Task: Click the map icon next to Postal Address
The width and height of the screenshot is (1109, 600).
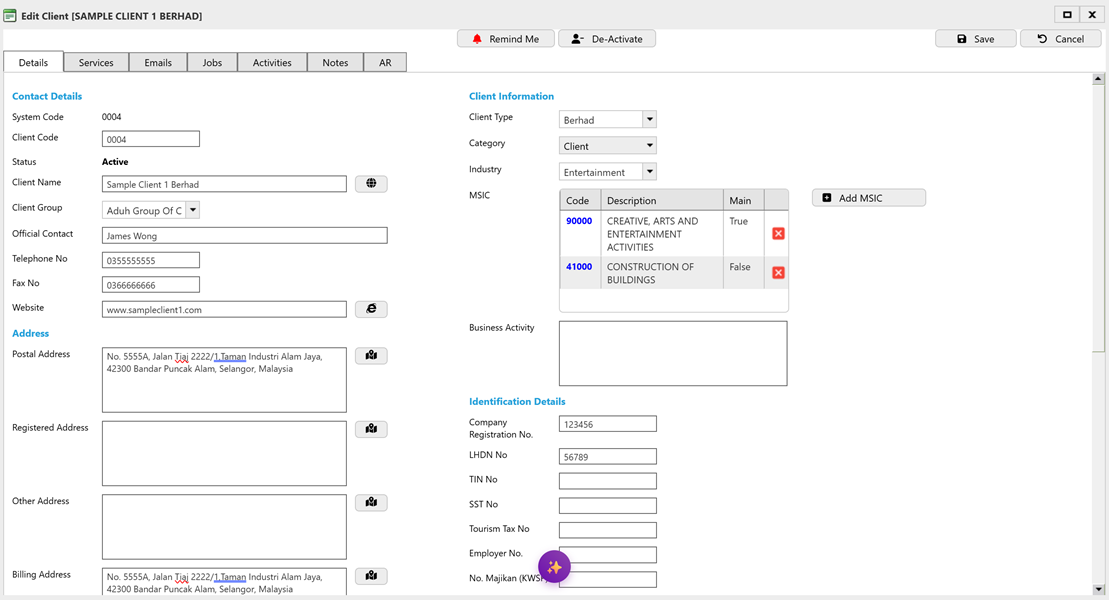Action: [x=371, y=355]
